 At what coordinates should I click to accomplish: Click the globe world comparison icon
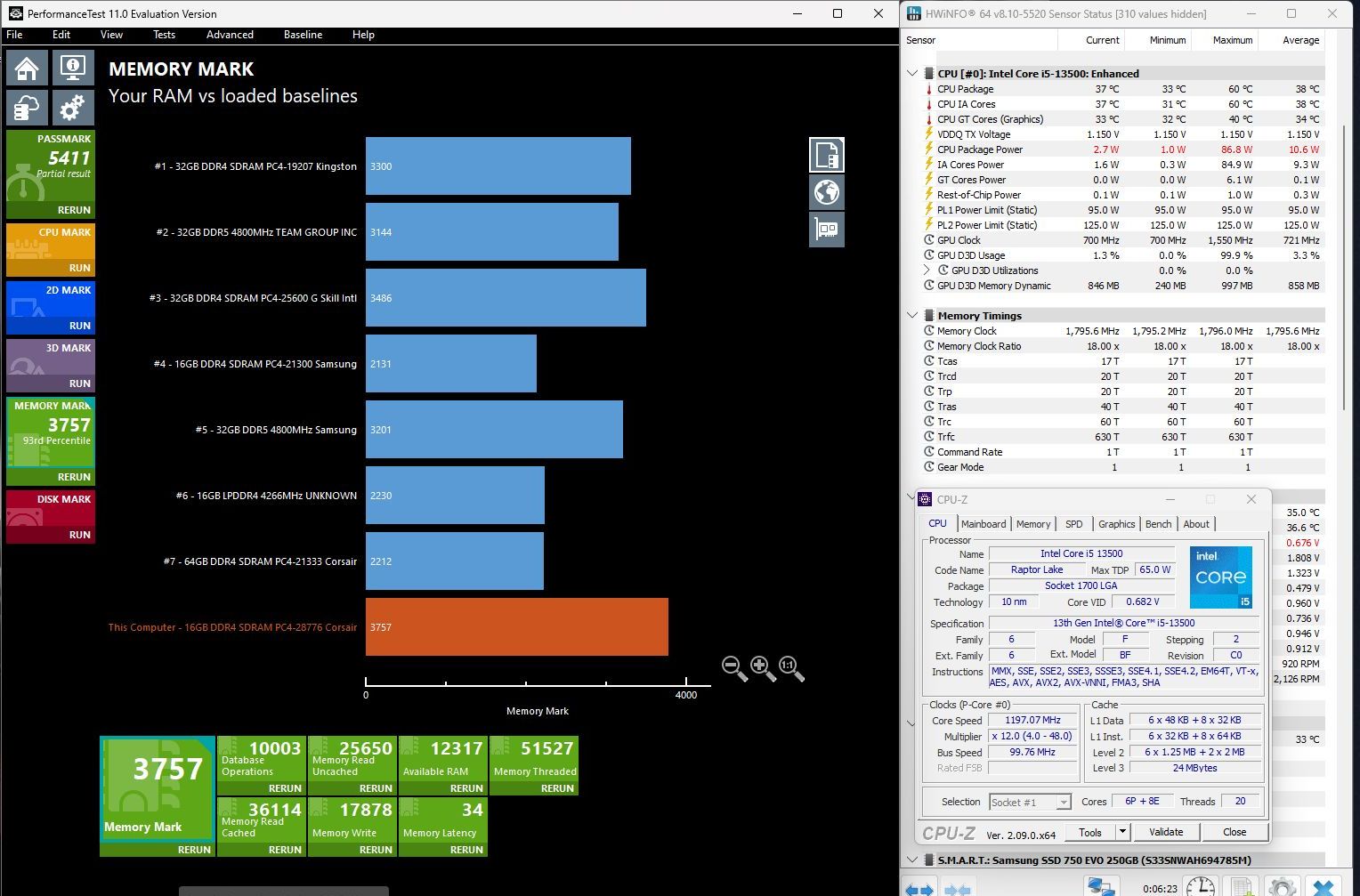tap(827, 192)
